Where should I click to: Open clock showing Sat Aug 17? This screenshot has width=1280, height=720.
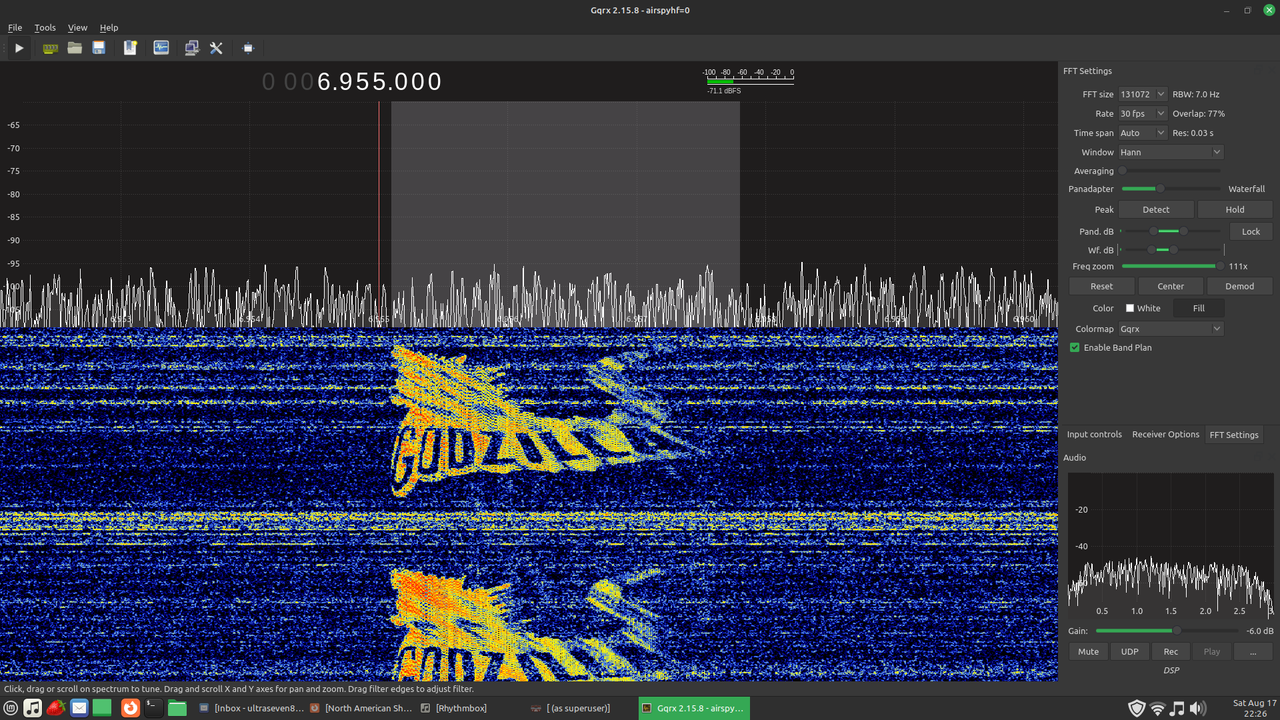1254,708
